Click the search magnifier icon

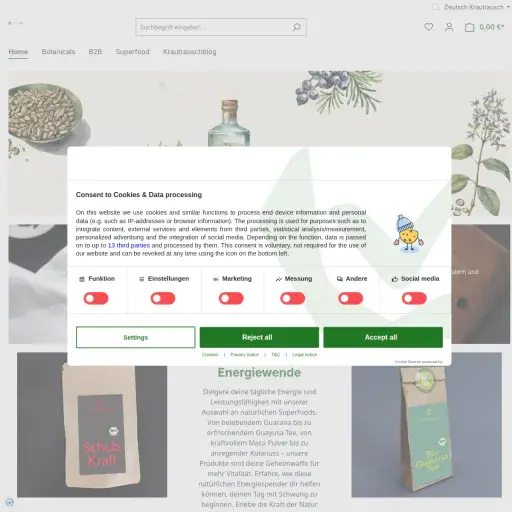[296, 27]
